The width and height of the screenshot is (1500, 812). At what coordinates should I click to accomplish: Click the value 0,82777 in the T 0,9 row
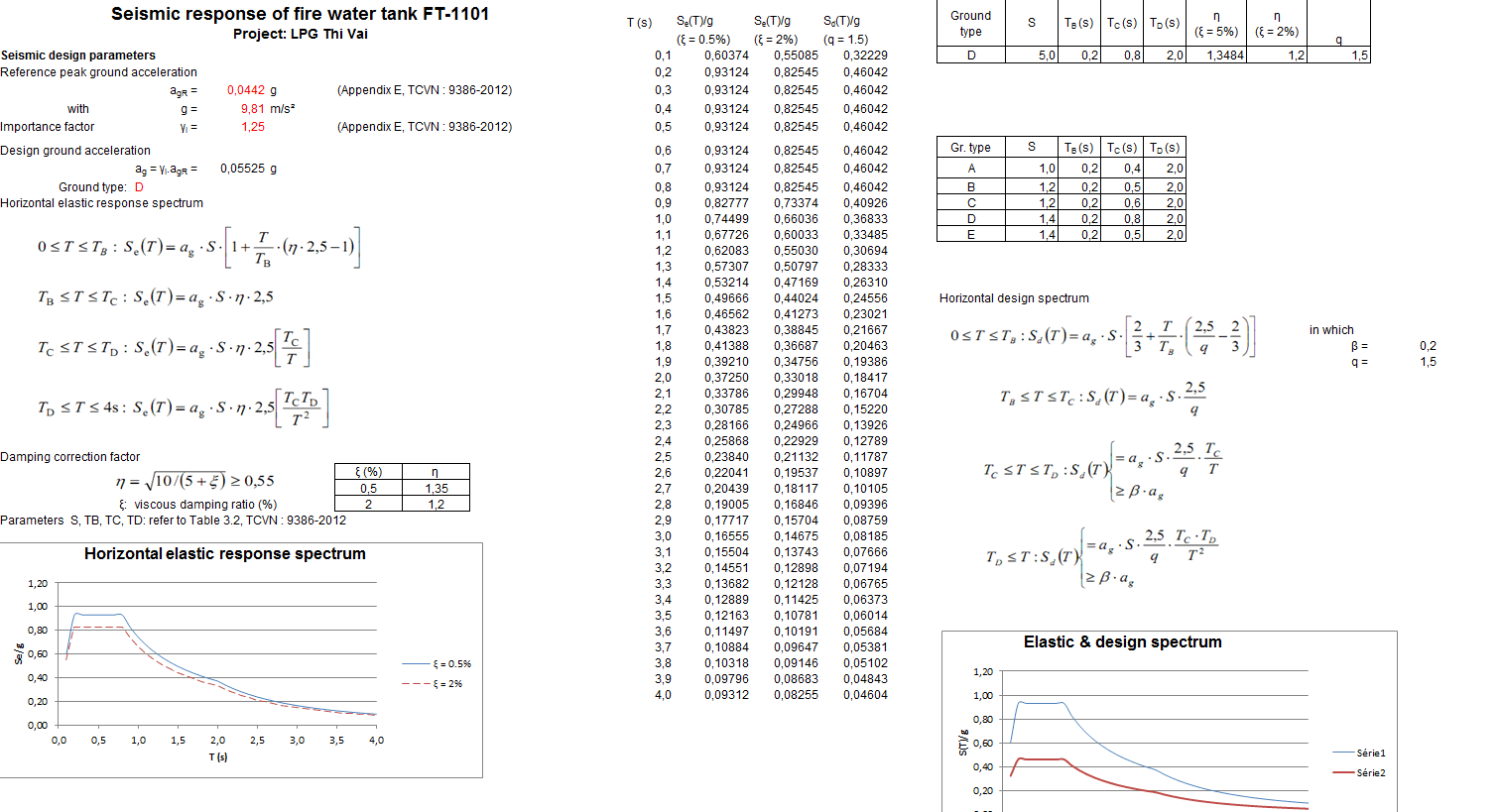pyautogui.click(x=726, y=203)
